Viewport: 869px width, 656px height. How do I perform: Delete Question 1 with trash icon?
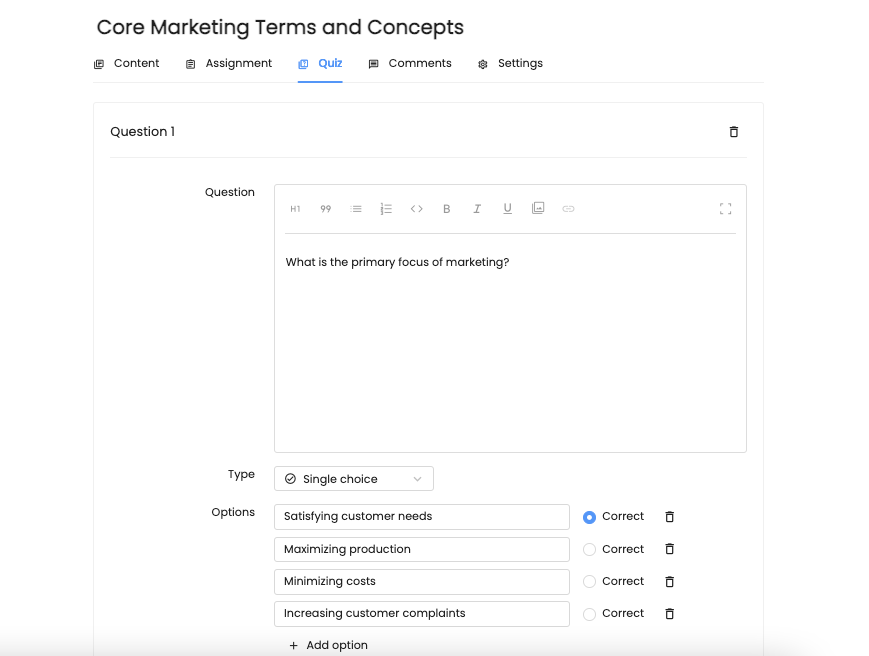pyautogui.click(x=734, y=132)
